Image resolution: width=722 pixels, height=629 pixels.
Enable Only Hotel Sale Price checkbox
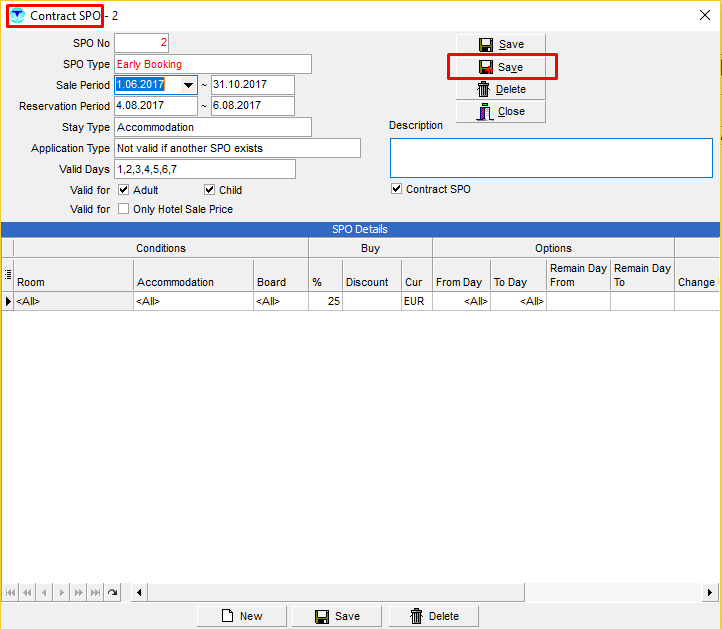(x=124, y=209)
